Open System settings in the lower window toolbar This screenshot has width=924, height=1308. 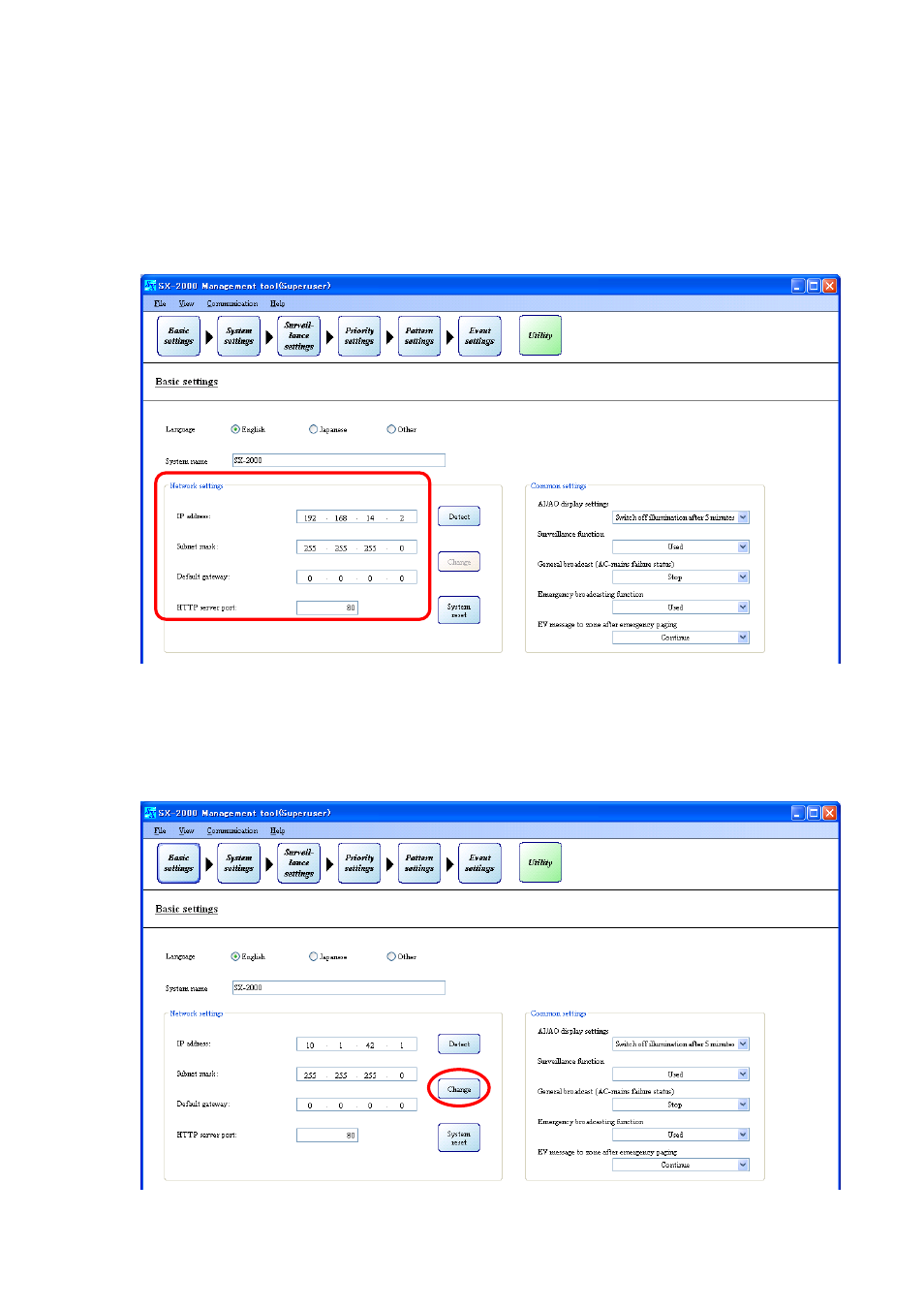point(239,863)
